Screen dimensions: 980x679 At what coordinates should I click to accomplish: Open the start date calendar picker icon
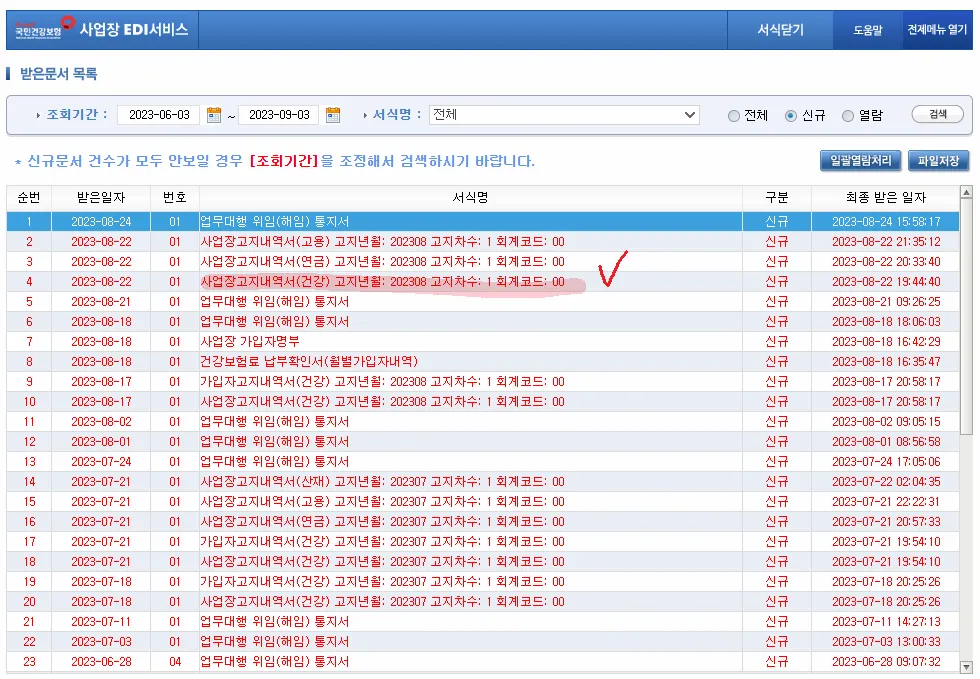tap(214, 115)
